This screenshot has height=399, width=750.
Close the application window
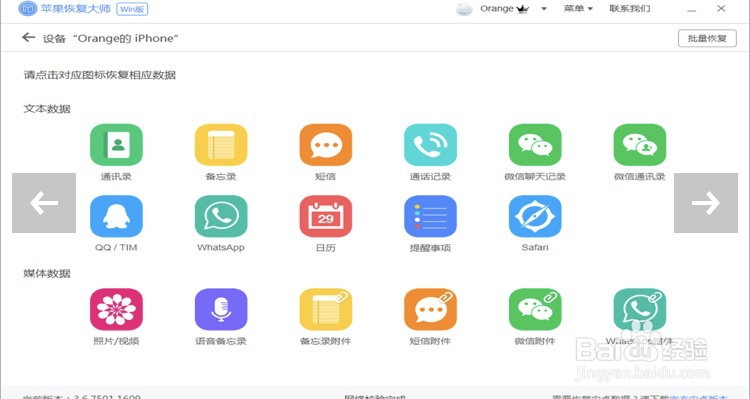tap(721, 9)
